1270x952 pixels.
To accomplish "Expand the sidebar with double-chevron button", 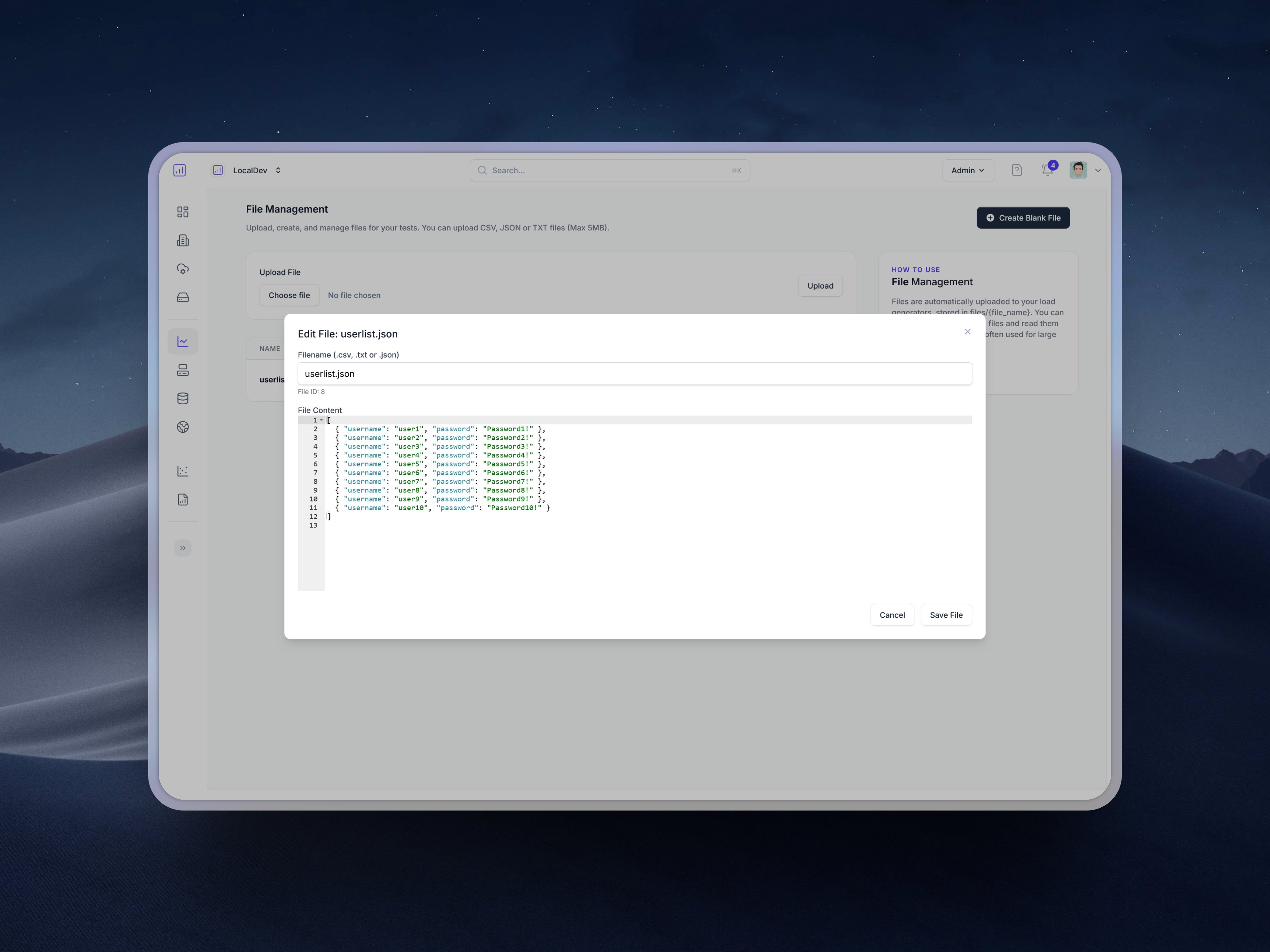I will (183, 548).
